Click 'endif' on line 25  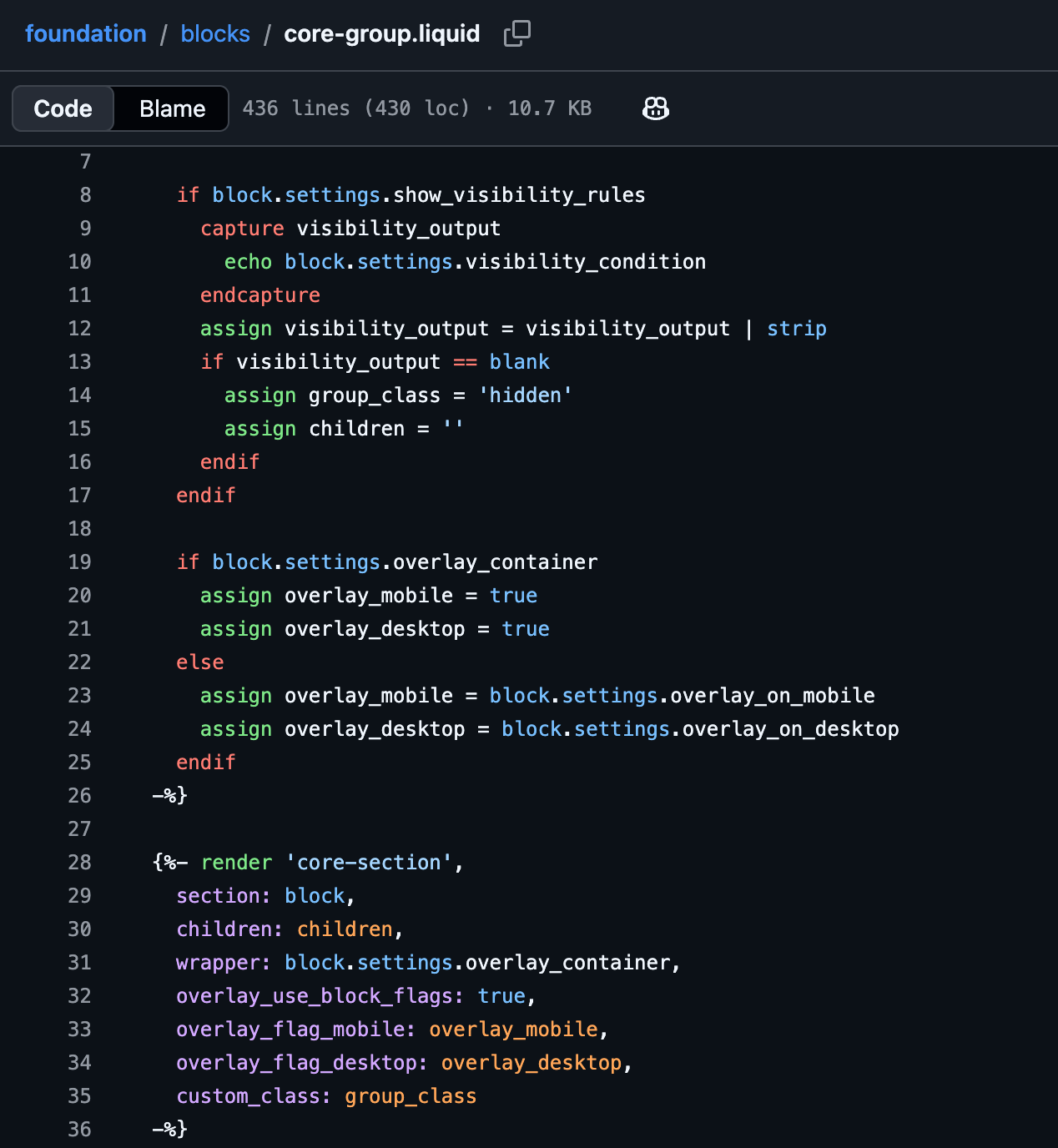pos(206,763)
